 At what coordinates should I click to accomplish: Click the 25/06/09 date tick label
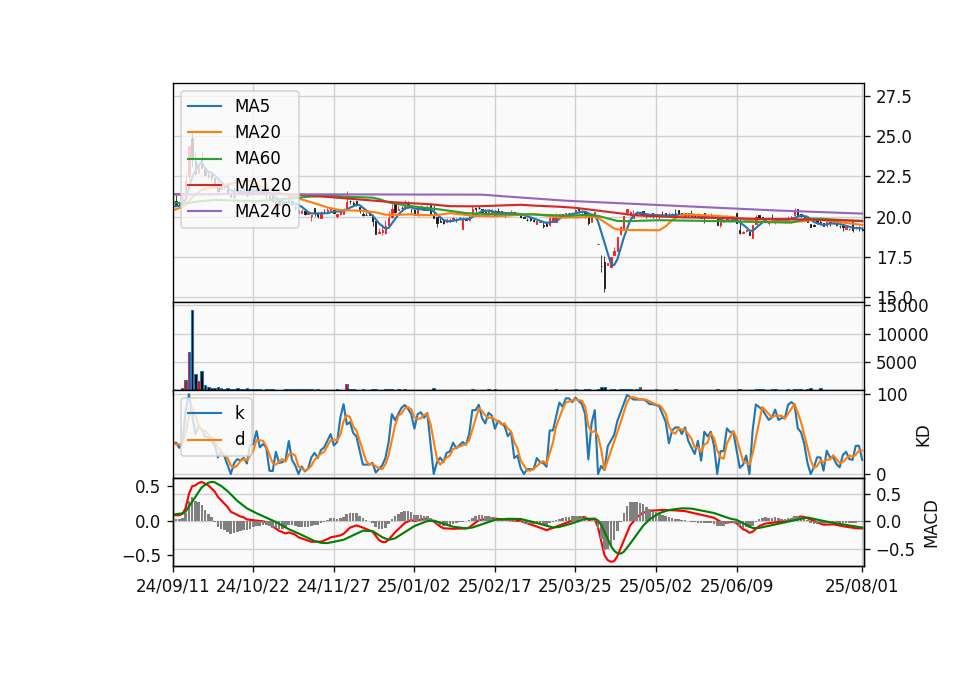pos(737,586)
